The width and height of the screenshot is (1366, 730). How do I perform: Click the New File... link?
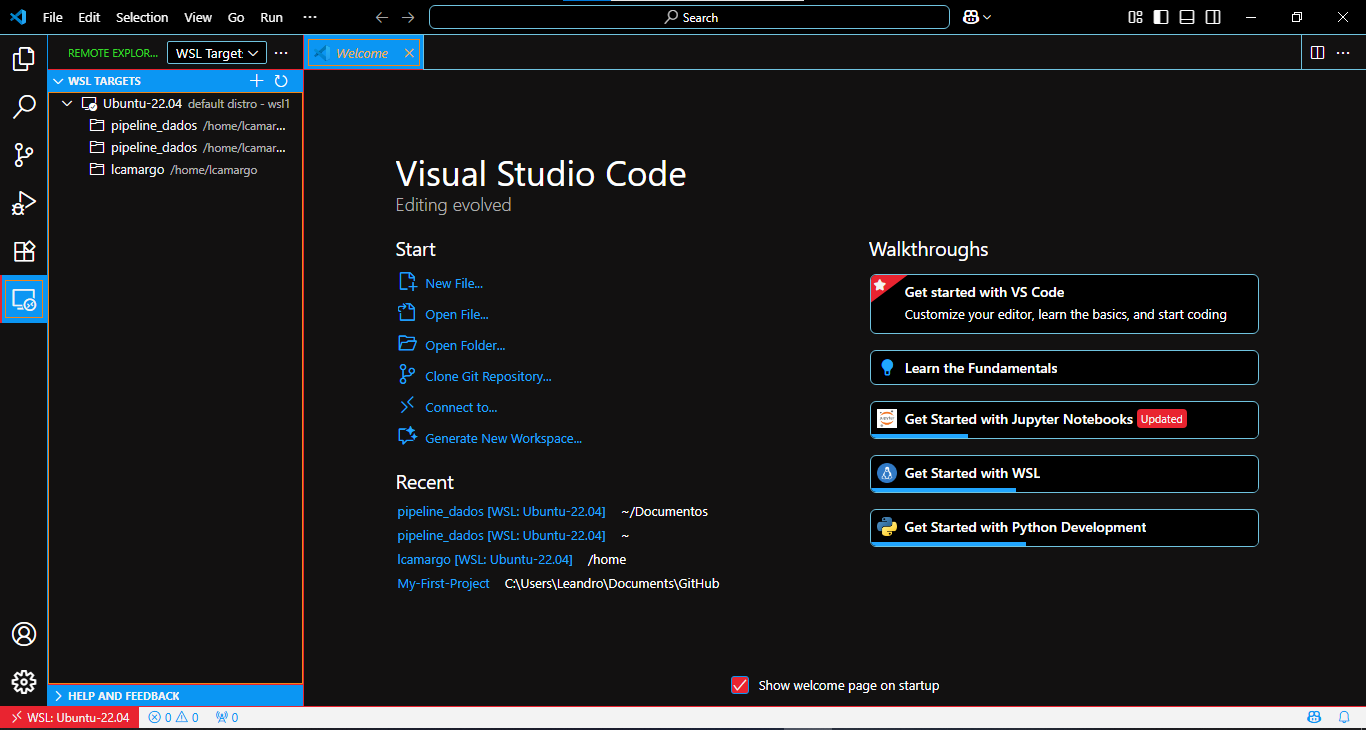[x=454, y=283]
